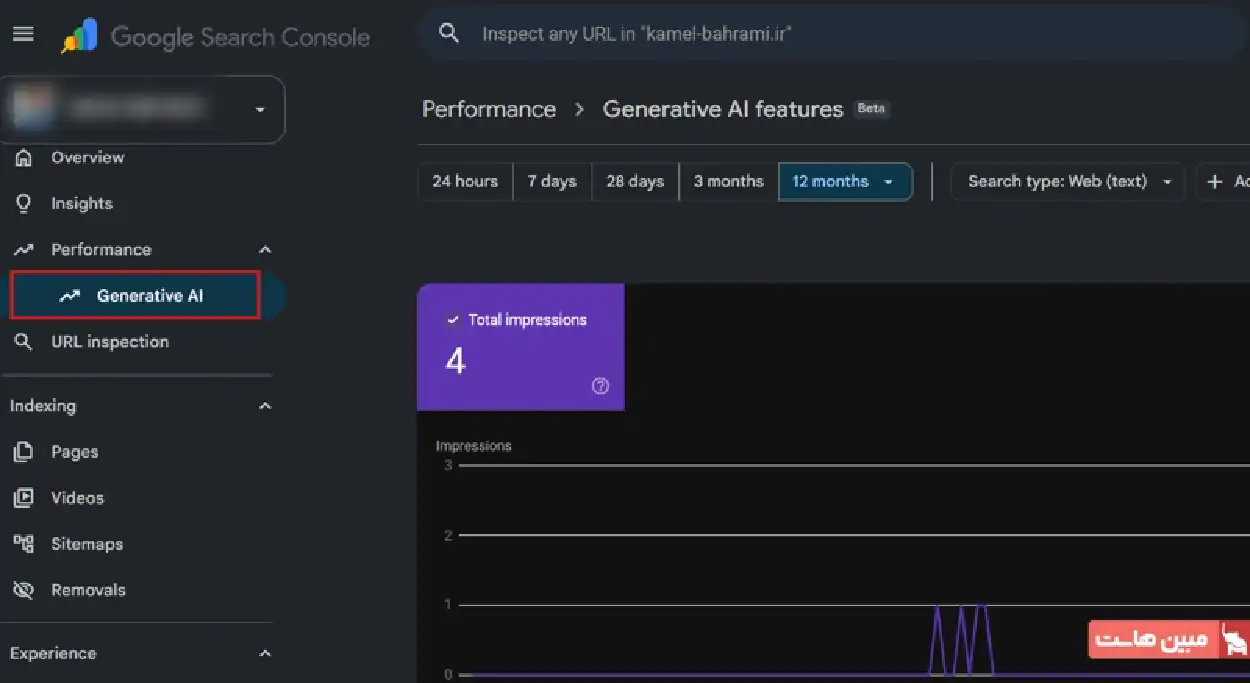
Task: Open the Search type: Web (text) dropdown
Action: [x=1068, y=181]
